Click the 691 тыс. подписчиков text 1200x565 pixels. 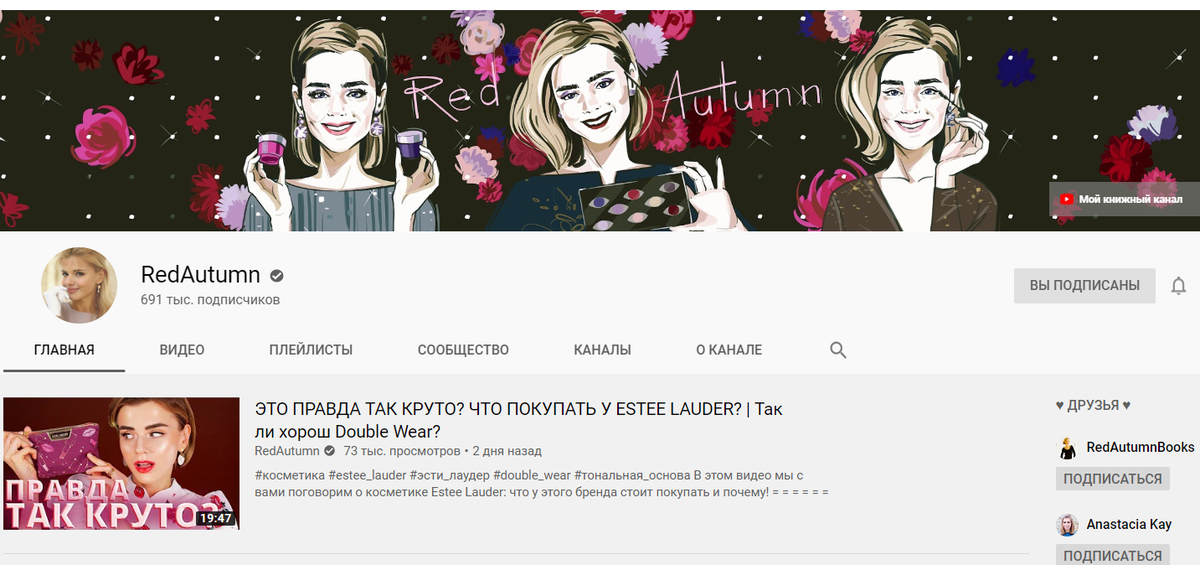tap(210, 300)
